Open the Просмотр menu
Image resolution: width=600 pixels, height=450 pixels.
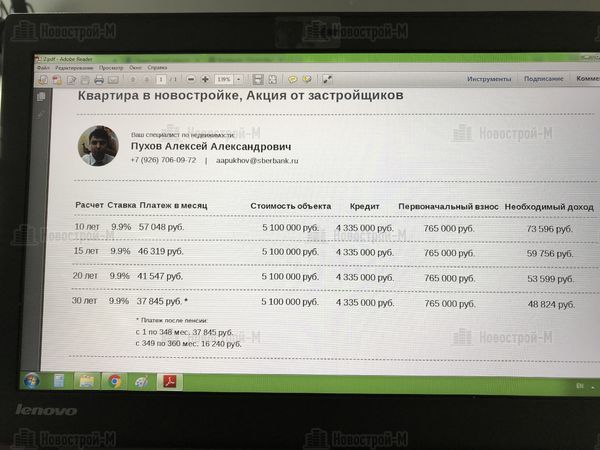[111, 67]
